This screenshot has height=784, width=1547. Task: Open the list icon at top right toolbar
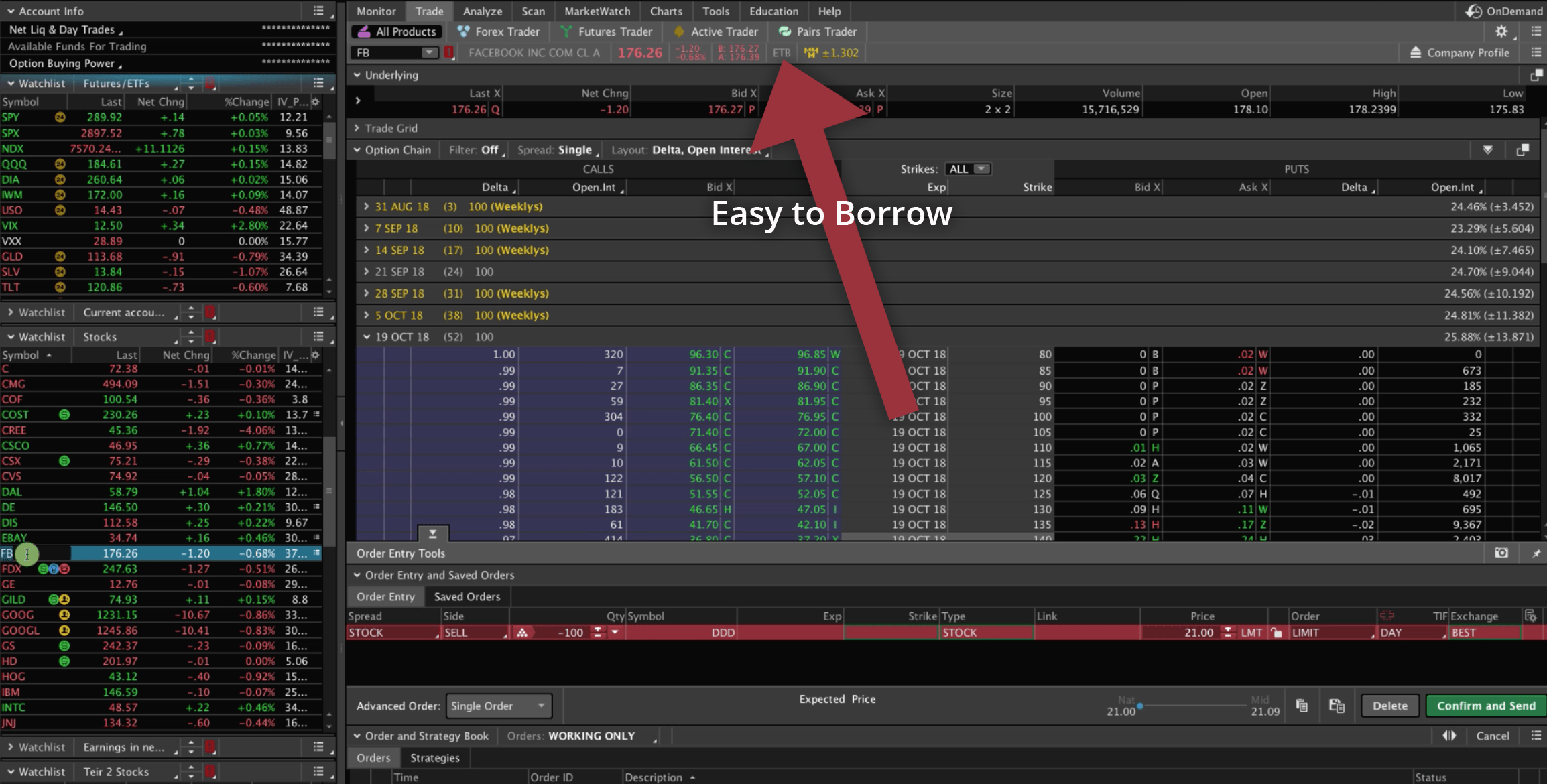(x=1536, y=31)
